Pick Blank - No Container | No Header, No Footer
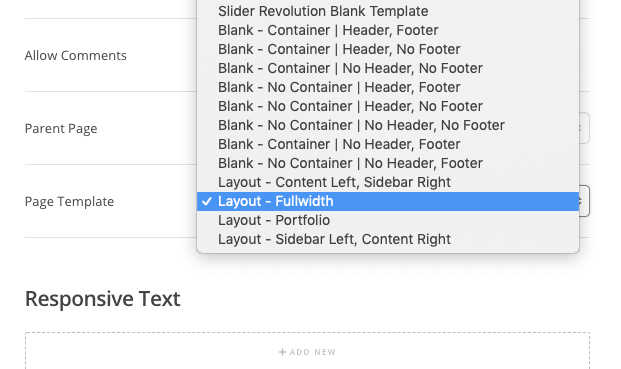 pos(388,125)
